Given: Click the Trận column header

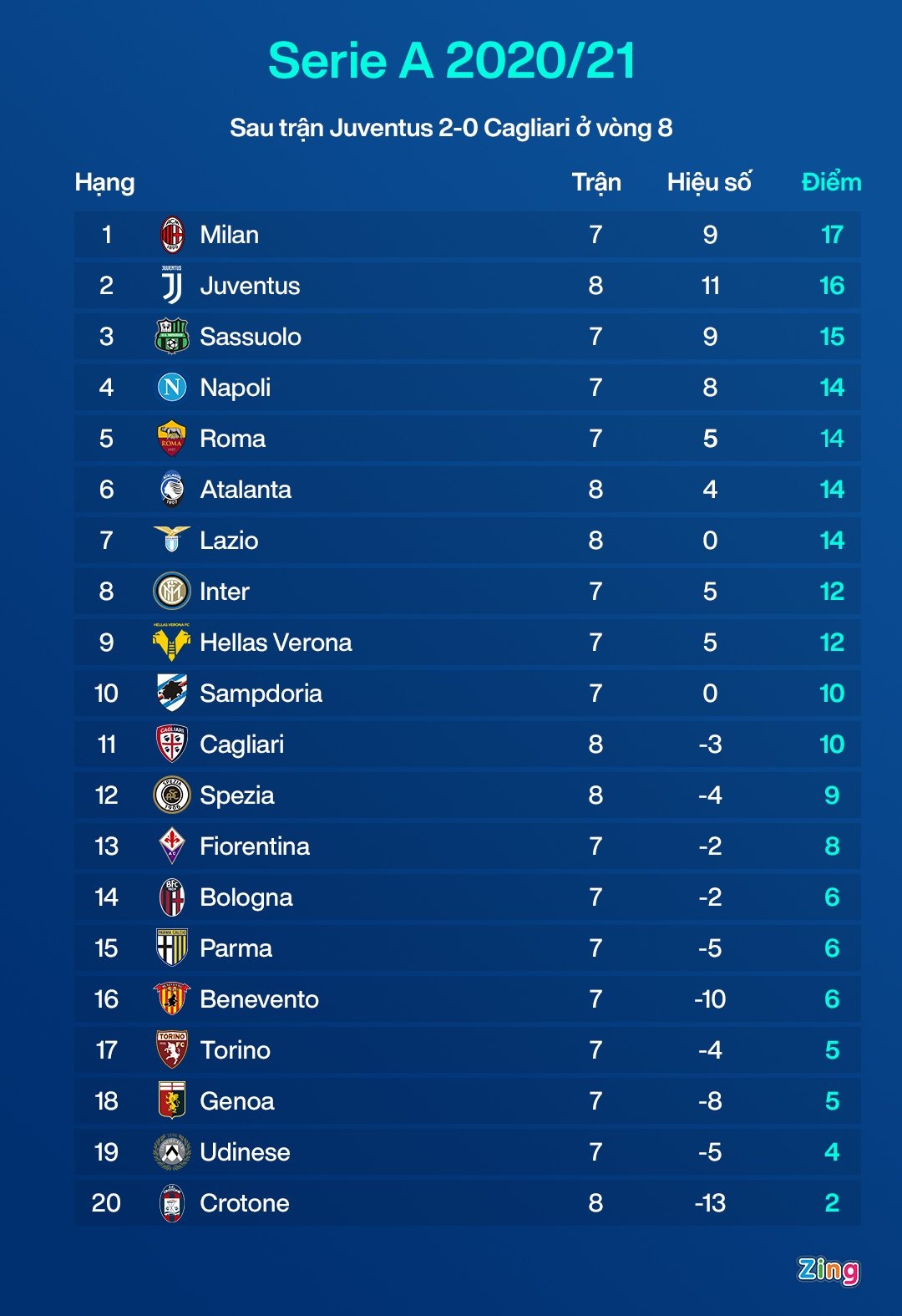Looking at the screenshot, I should (596, 182).
